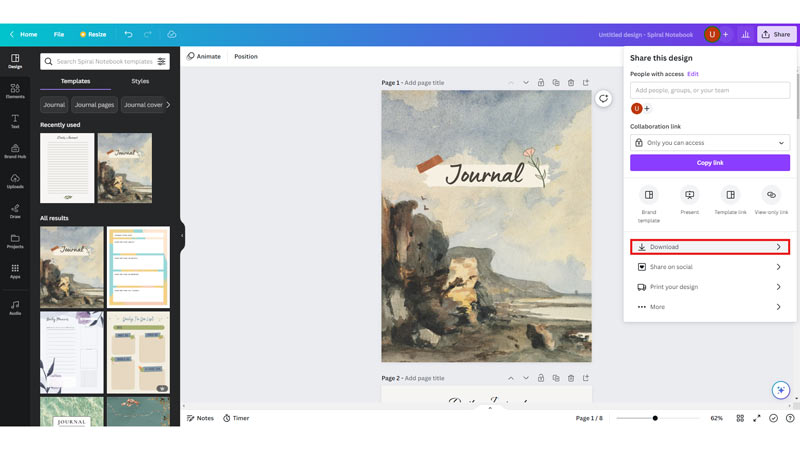This screenshot has width=800, height=450.
Task: Open the Elements panel
Action: (15, 91)
